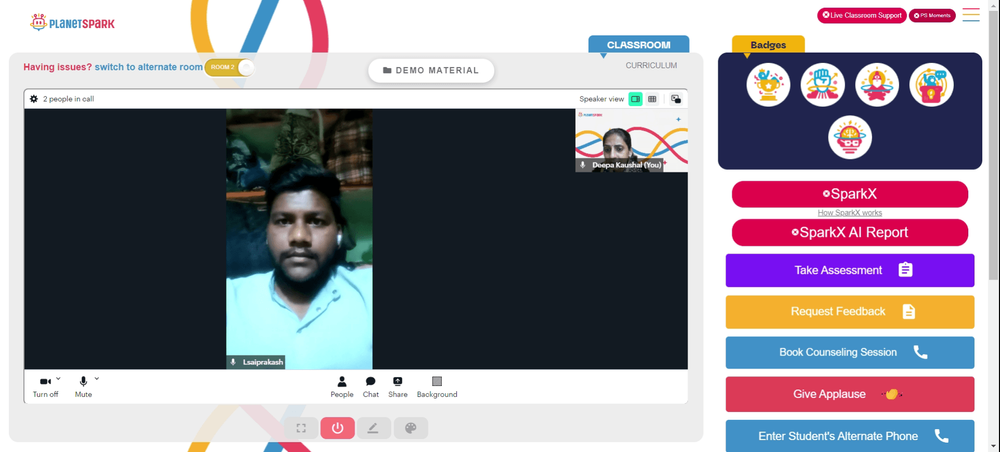Open the color palette tool
This screenshot has width=1000, height=452.
(411, 428)
